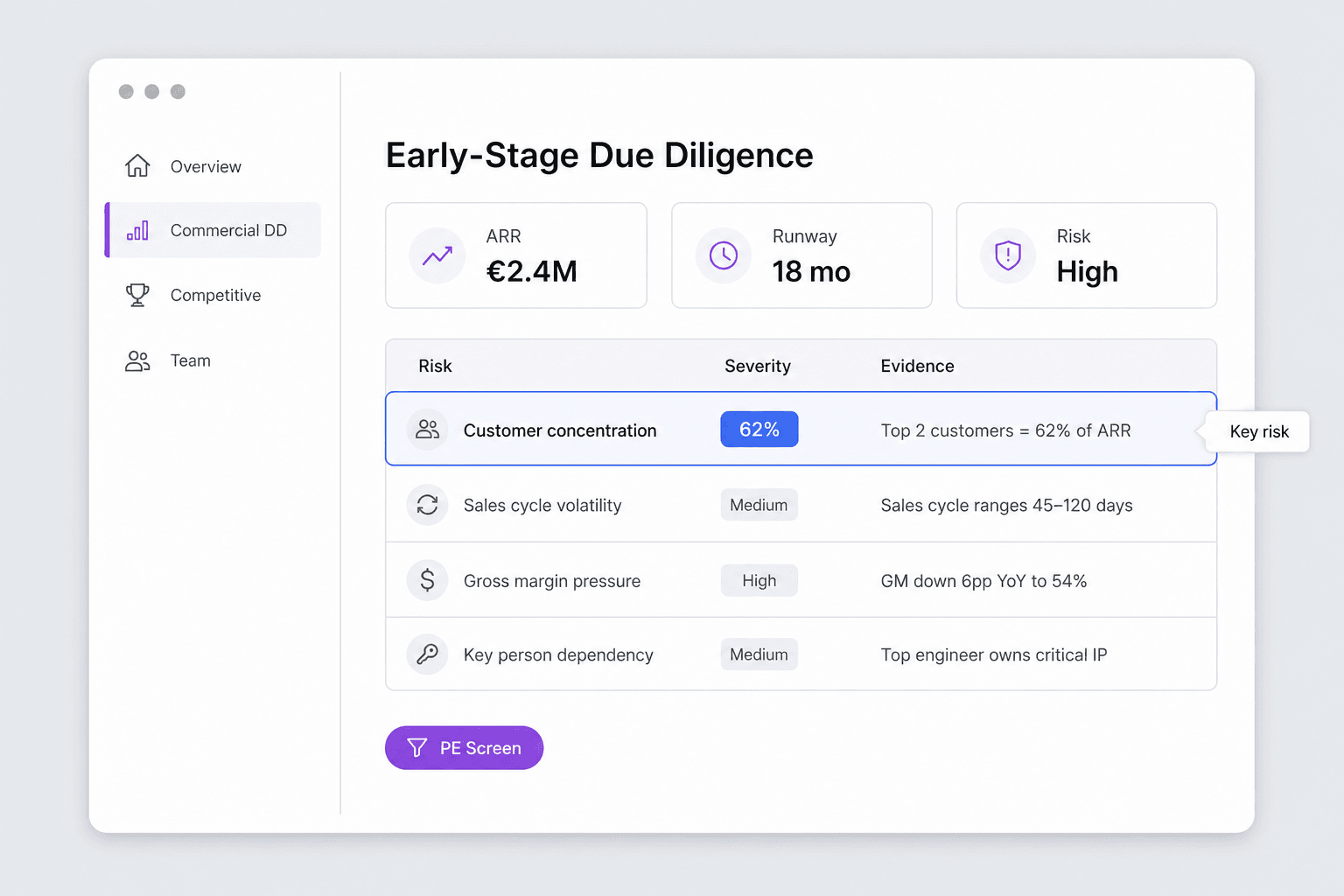Image resolution: width=1344 pixels, height=896 pixels.
Task: Click the Key risk tooltip label
Action: (x=1259, y=431)
